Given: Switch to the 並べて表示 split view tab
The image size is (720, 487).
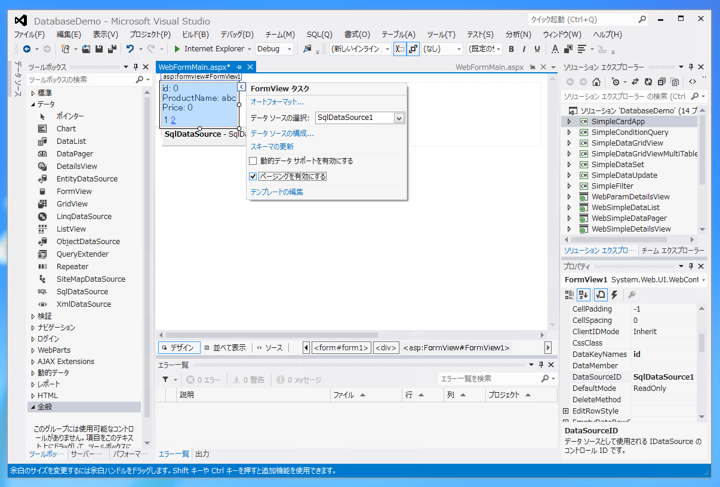Looking at the screenshot, I should click(x=225, y=347).
